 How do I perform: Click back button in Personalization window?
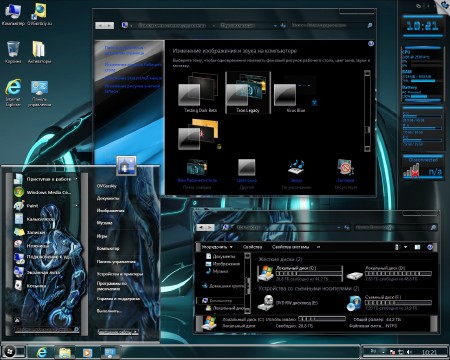(x=100, y=25)
